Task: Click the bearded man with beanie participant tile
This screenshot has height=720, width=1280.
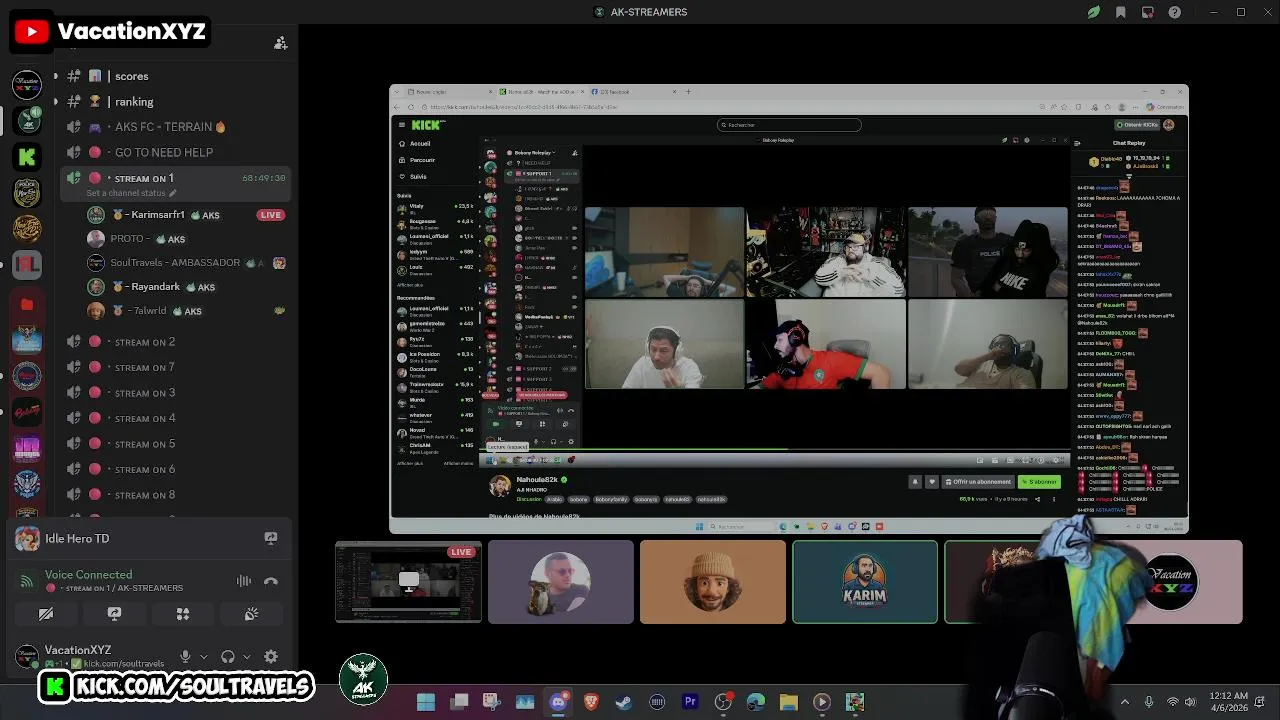Action: [712, 582]
